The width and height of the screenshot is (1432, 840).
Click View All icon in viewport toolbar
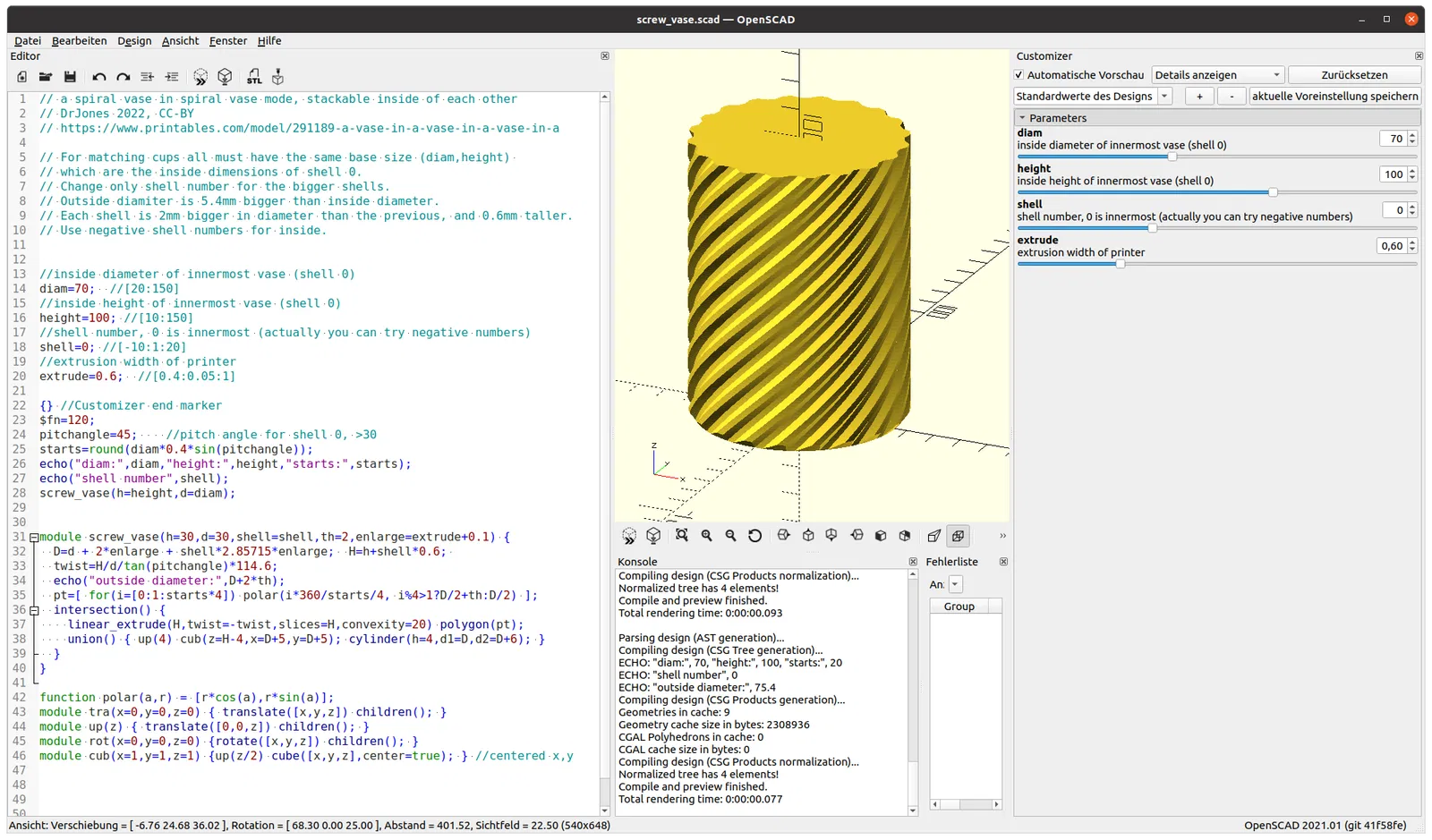tap(682, 535)
